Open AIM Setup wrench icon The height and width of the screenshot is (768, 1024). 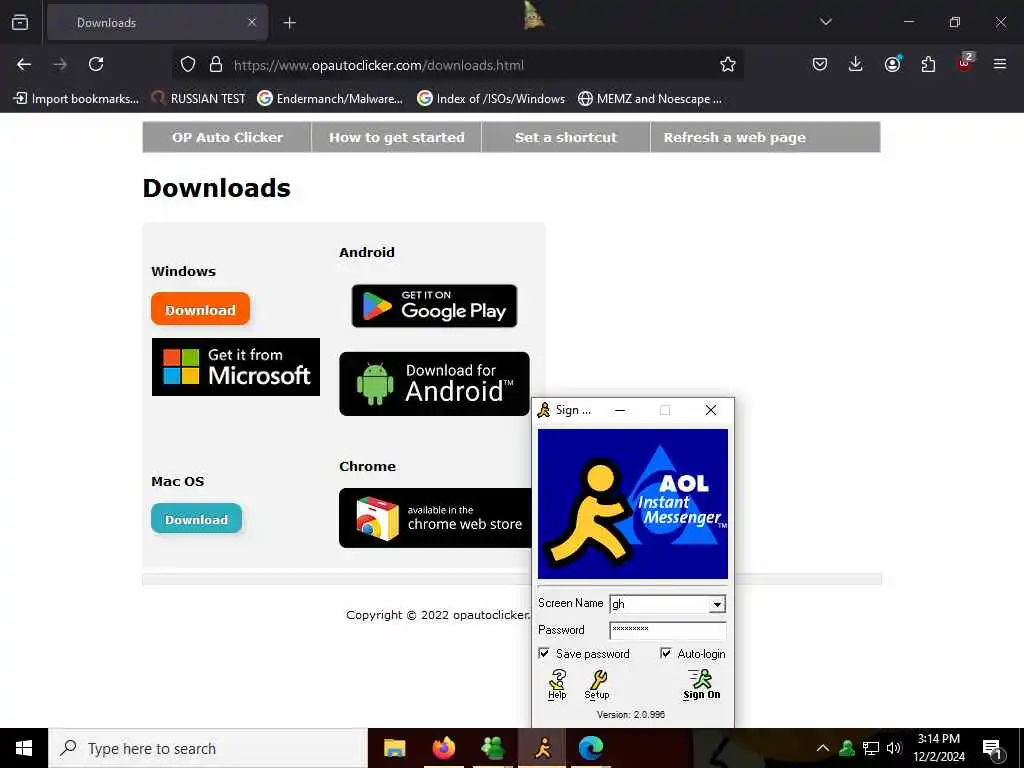pos(597,684)
